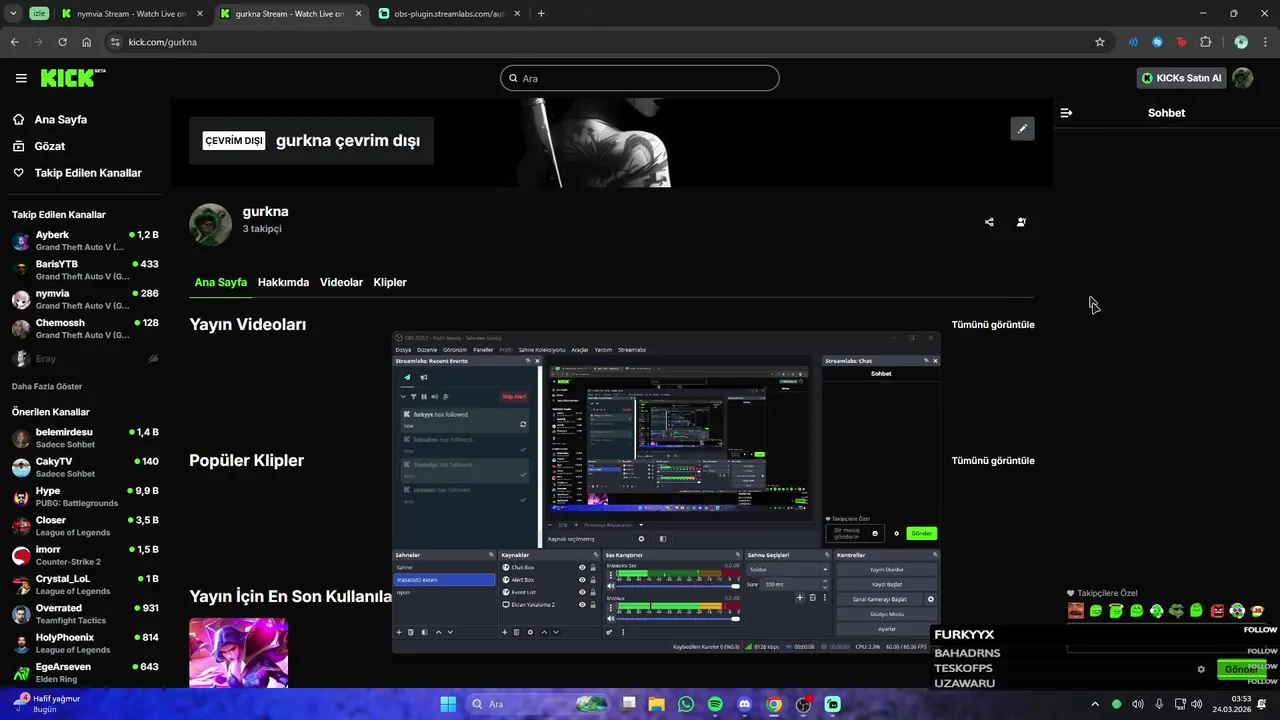Image resolution: width=1280 pixels, height=720 pixels.
Task: Reload the current browser page
Action: tap(62, 42)
